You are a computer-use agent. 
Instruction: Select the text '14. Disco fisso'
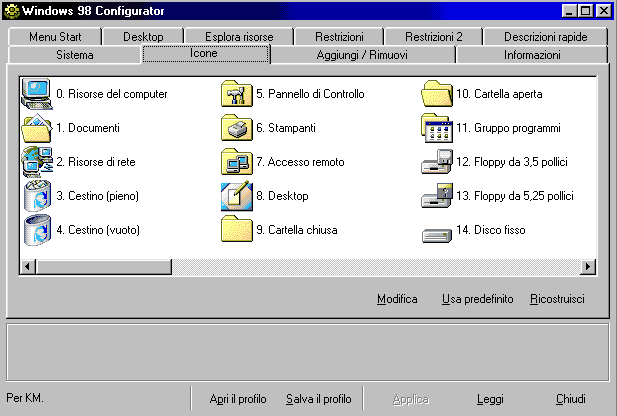point(491,230)
